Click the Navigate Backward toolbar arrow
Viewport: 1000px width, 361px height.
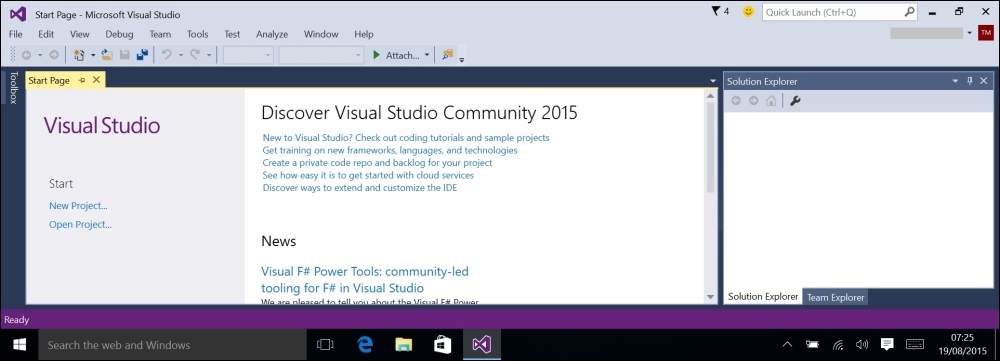pyautogui.click(x=26, y=55)
